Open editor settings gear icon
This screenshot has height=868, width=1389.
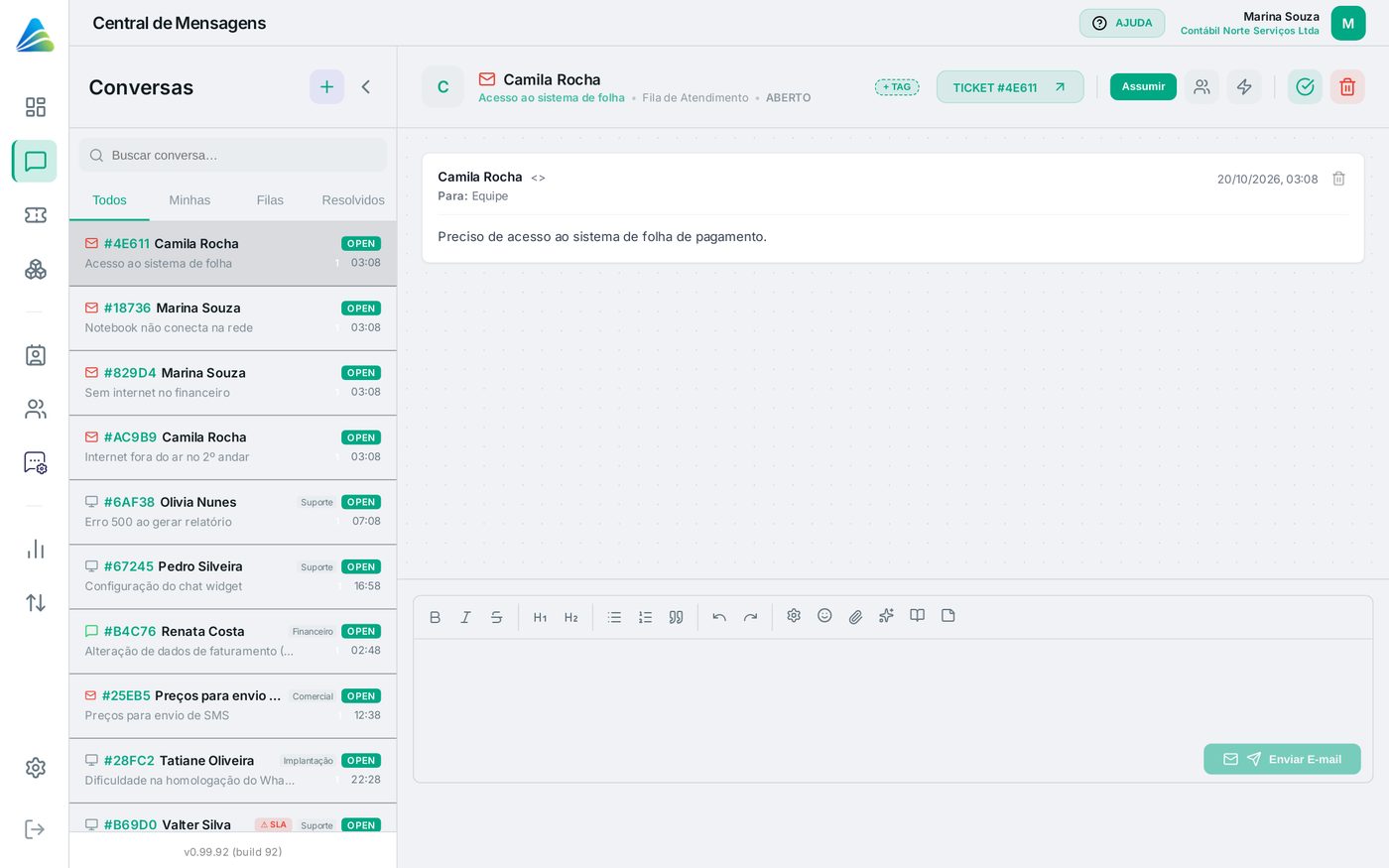794,616
